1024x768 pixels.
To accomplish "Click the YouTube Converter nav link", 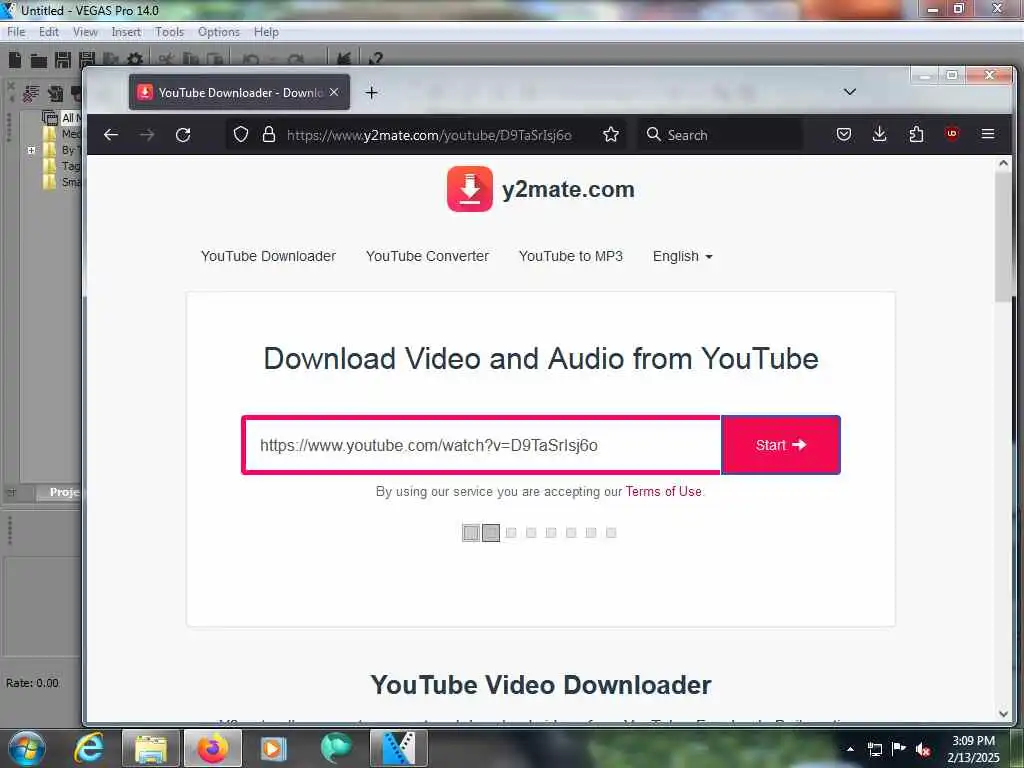I will pyautogui.click(x=427, y=256).
